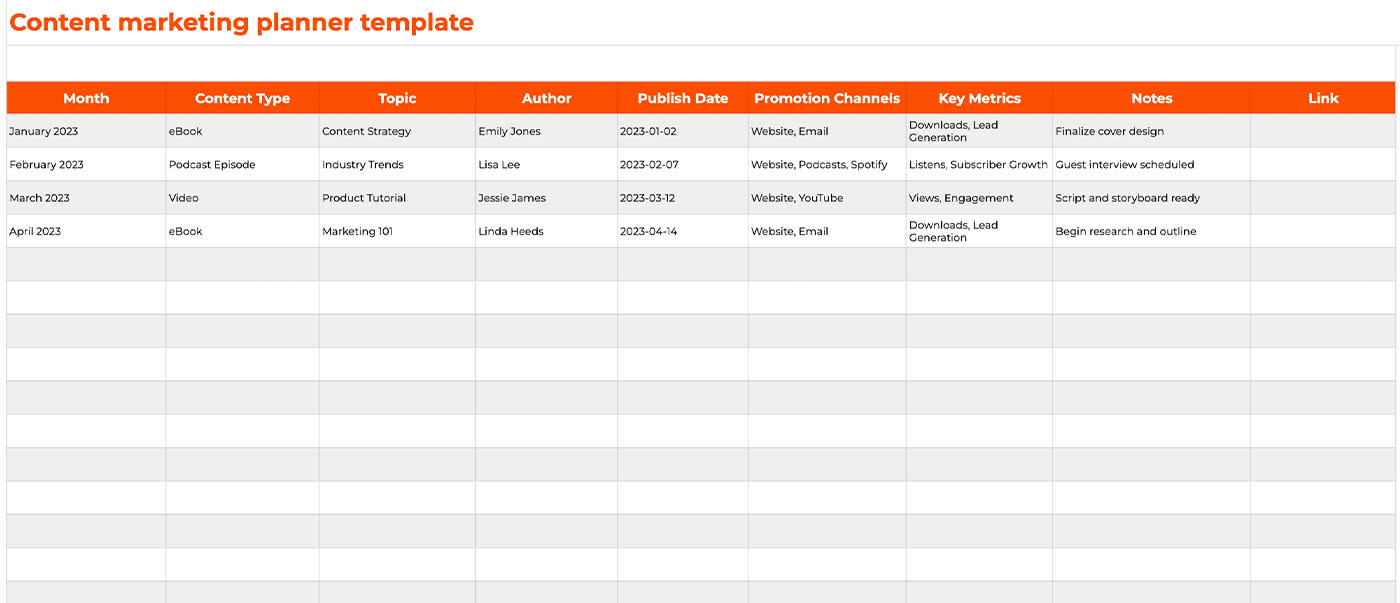Select the 'Guest interview scheduled' note
The width and height of the screenshot is (1400, 603).
[1151, 164]
